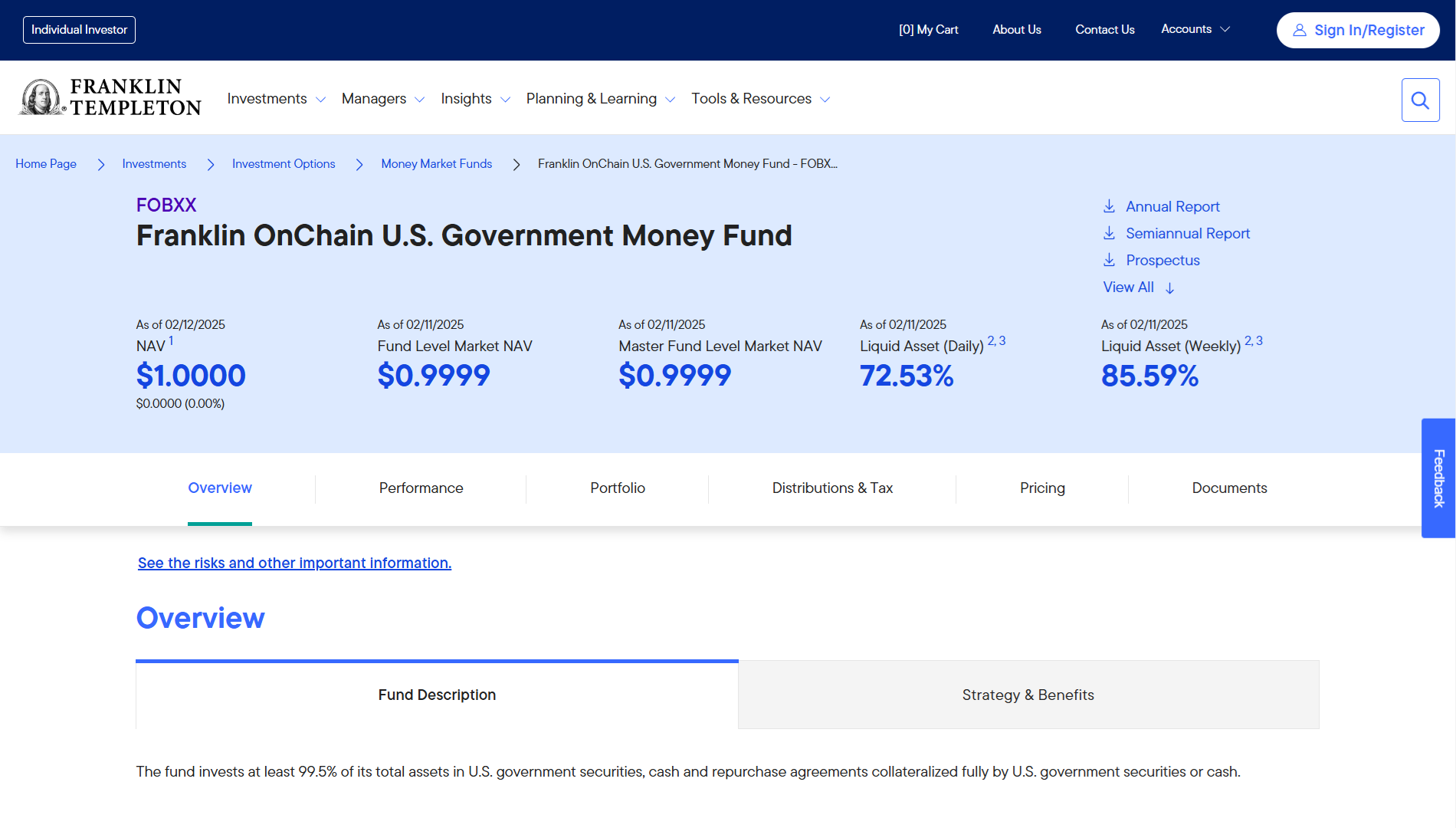Go to Investments breadcrumb link

(154, 164)
